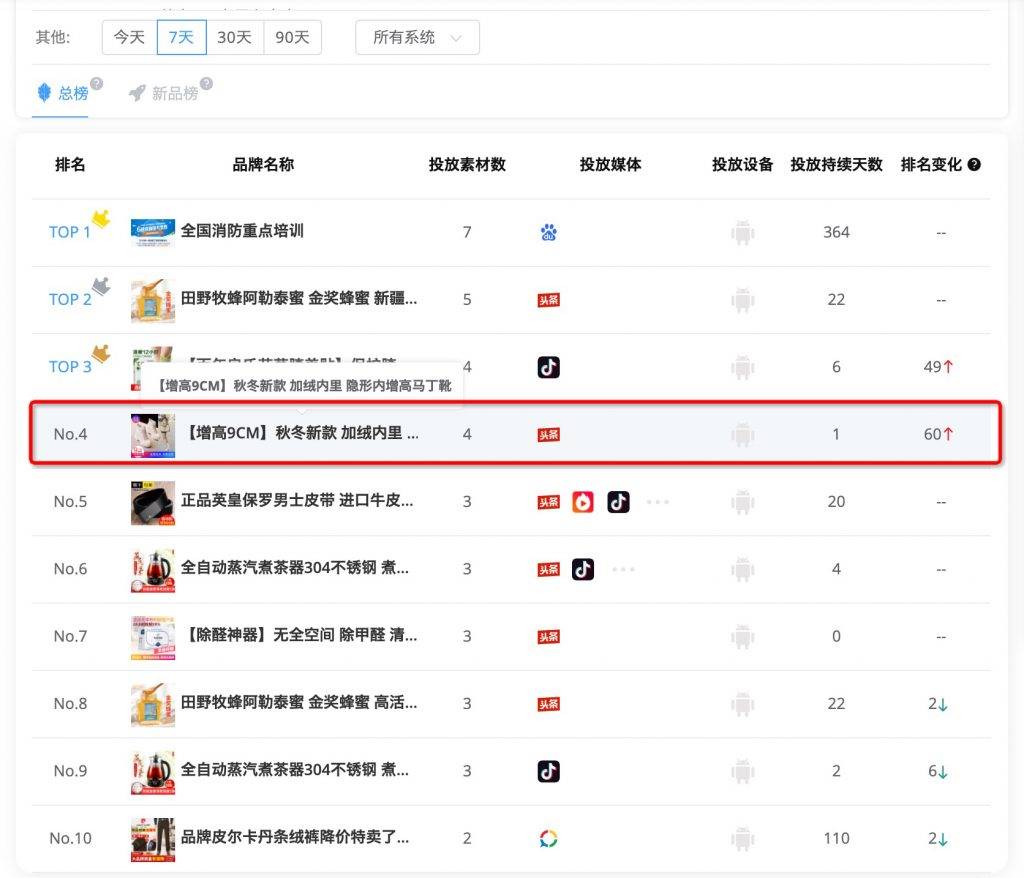Open the 正品英皇保罗男士皮带 product link

coord(296,500)
